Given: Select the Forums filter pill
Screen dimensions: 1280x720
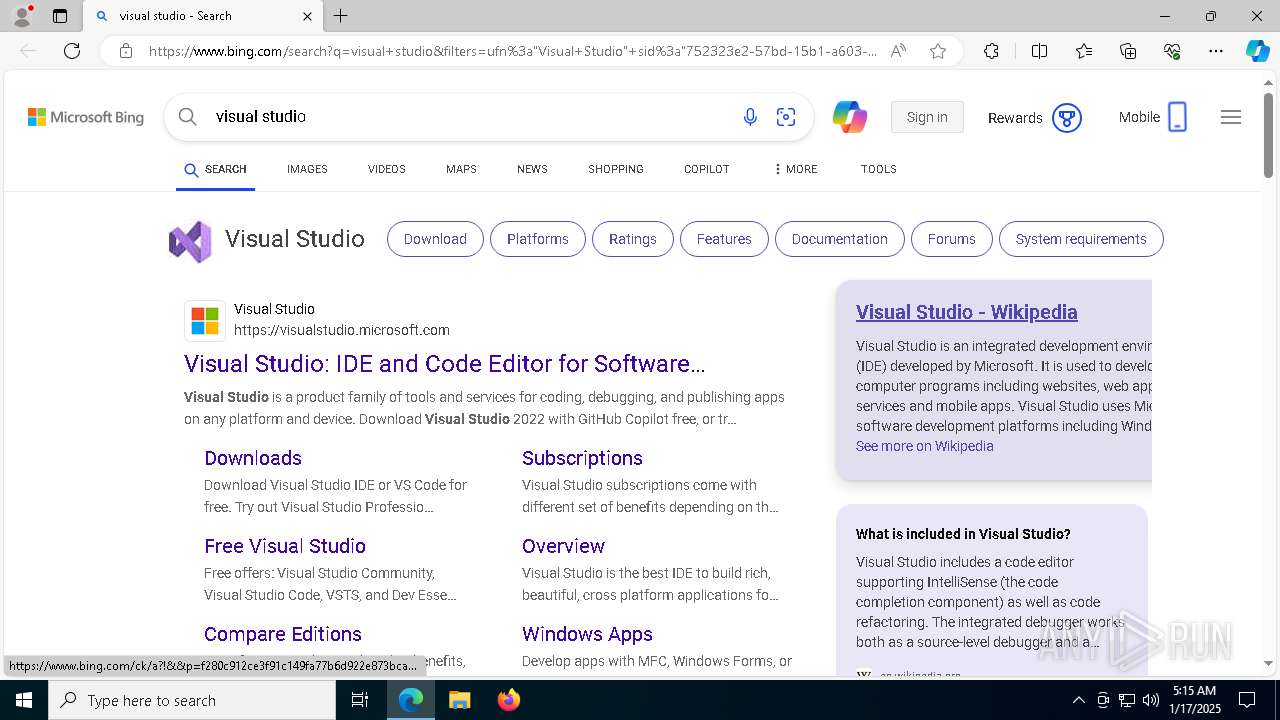Looking at the screenshot, I should [x=952, y=239].
